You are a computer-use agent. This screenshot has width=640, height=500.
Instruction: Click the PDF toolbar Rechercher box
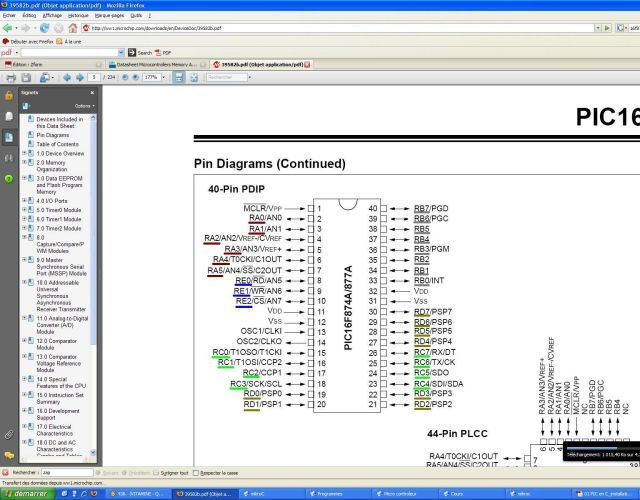pos(227,77)
